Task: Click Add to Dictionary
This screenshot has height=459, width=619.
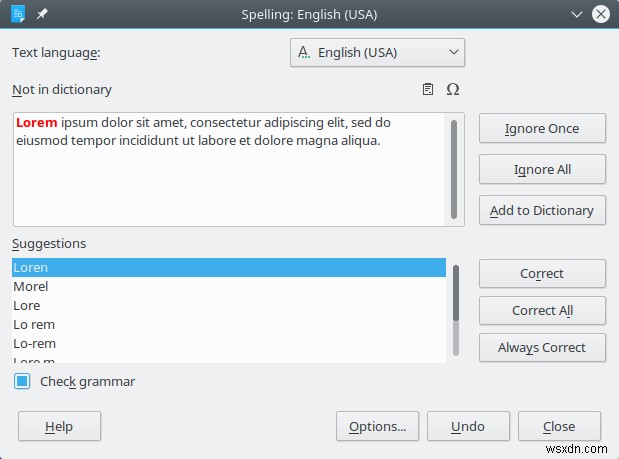Action: tap(542, 210)
